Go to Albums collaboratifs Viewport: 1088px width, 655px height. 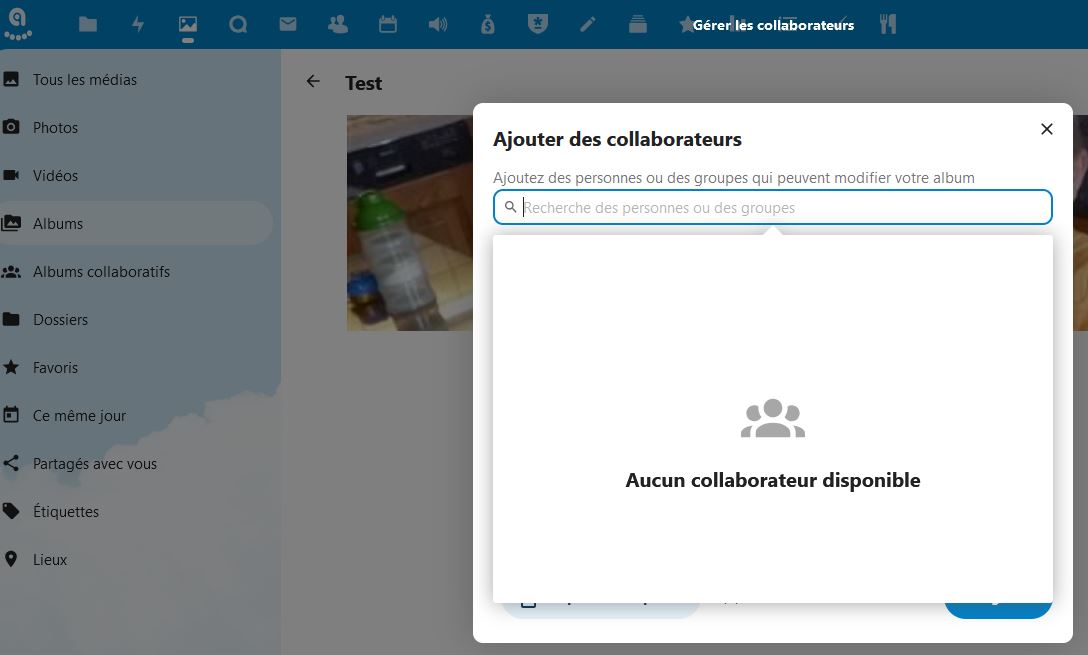pyautogui.click(x=101, y=272)
